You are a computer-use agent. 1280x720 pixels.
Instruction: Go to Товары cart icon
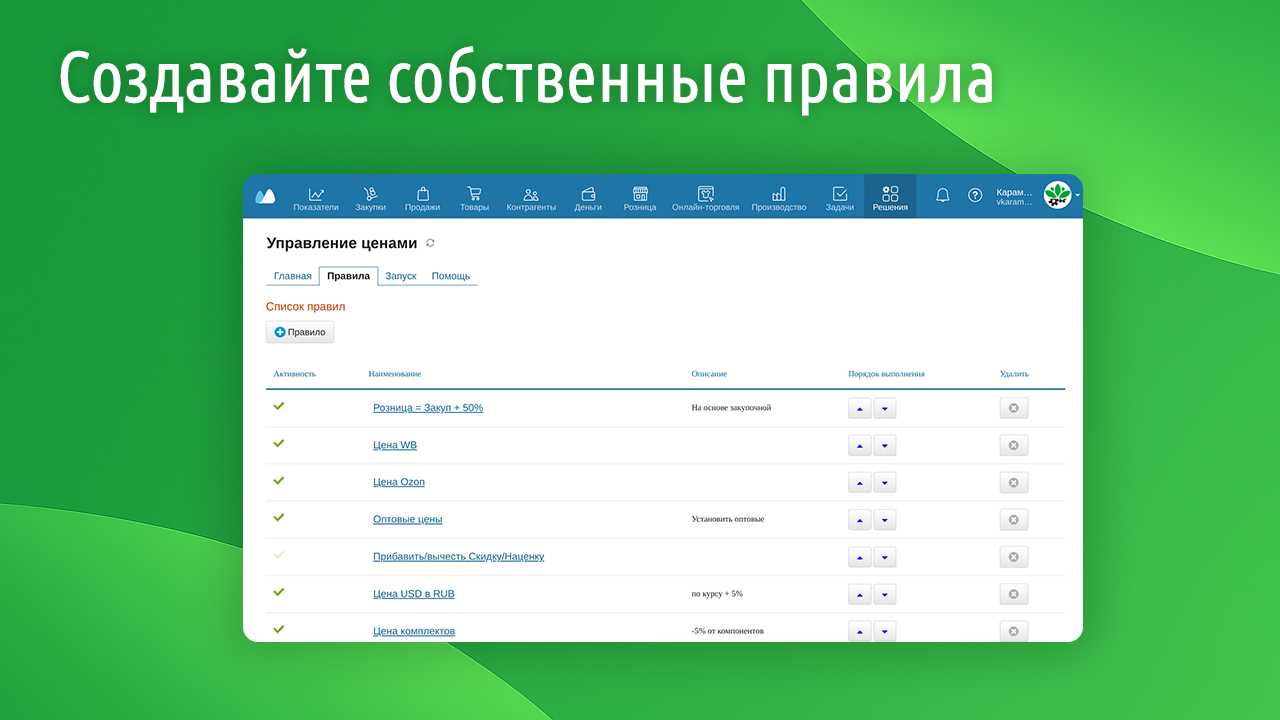click(x=474, y=195)
